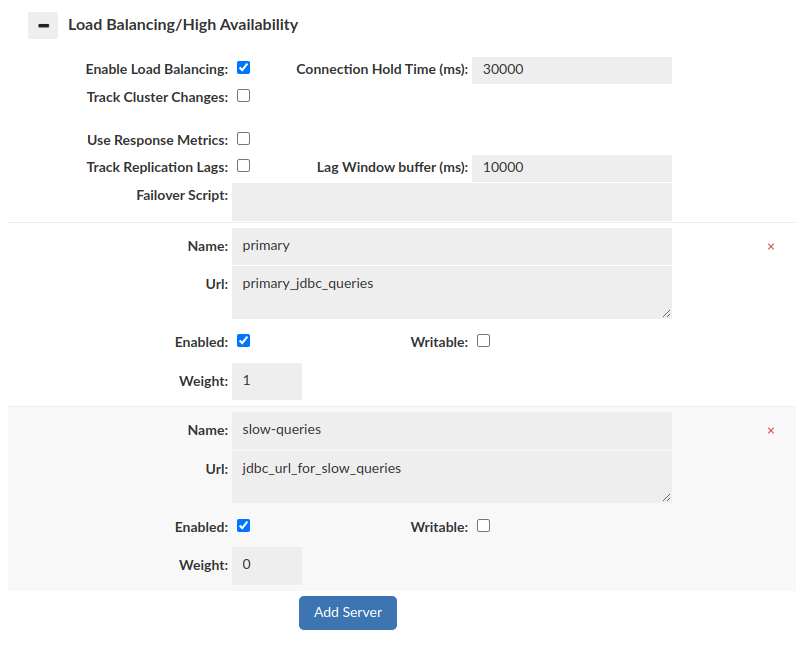Remove the slow-queries server entry
The height and width of the screenshot is (649, 796).
point(770,430)
